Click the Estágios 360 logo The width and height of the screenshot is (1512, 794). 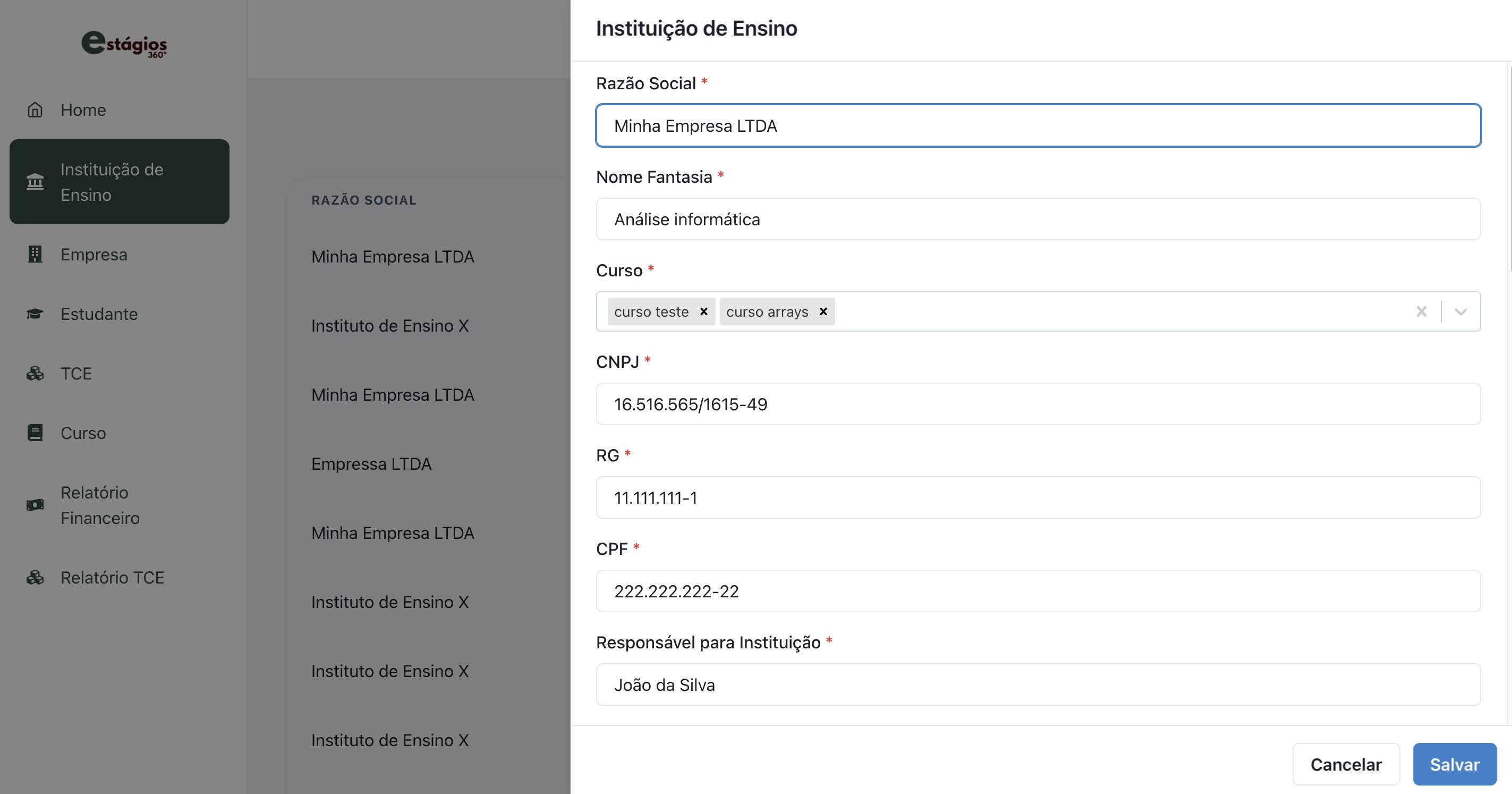tap(124, 45)
